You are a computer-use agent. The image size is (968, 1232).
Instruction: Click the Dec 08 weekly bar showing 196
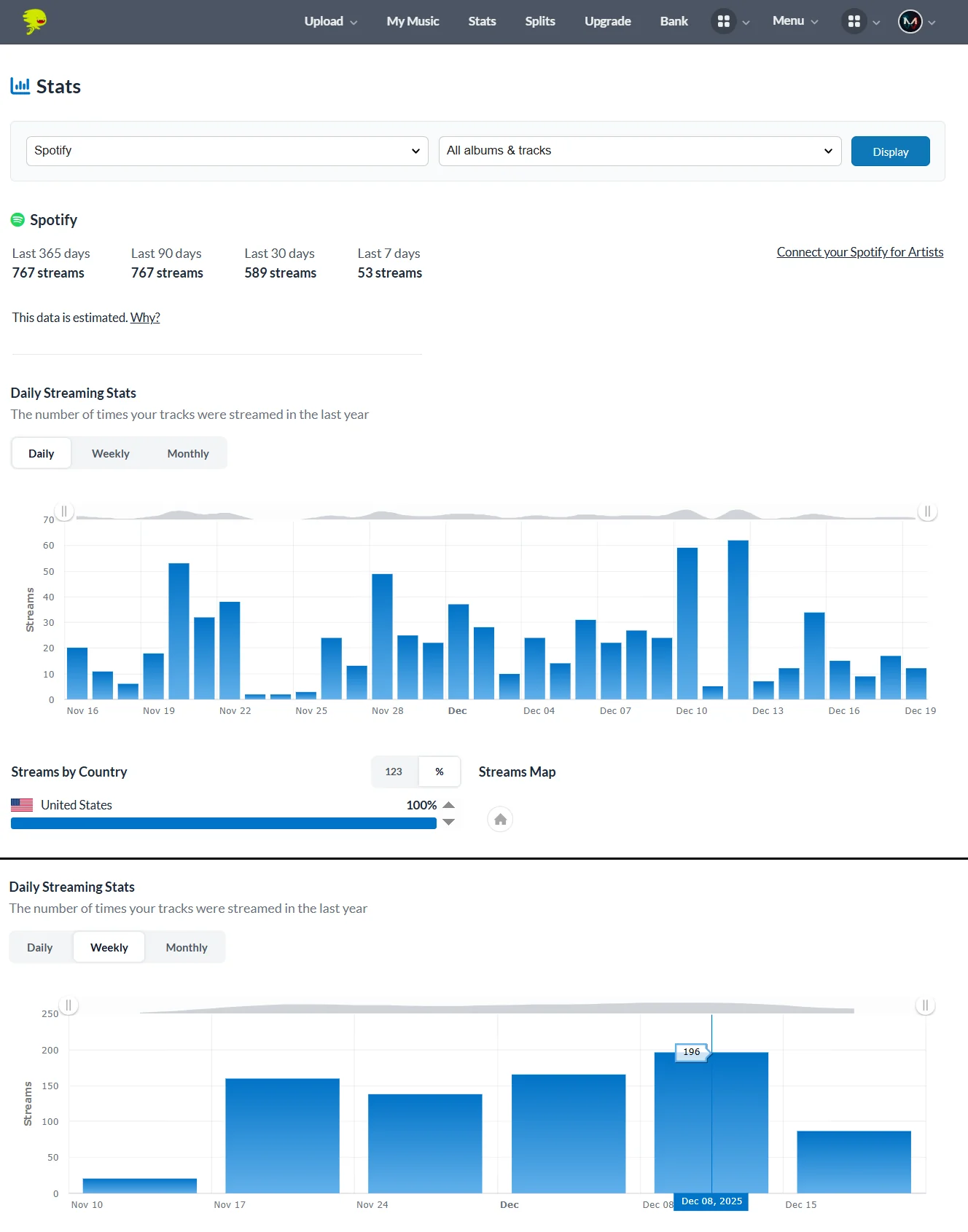[711, 1122]
